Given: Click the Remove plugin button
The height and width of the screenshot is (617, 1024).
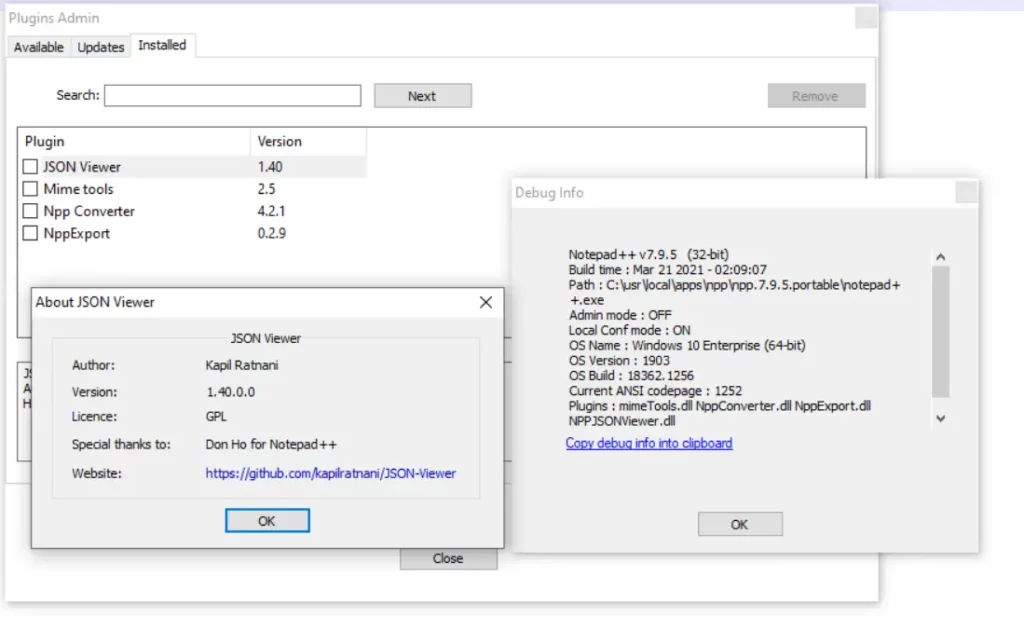Looking at the screenshot, I should [x=816, y=96].
